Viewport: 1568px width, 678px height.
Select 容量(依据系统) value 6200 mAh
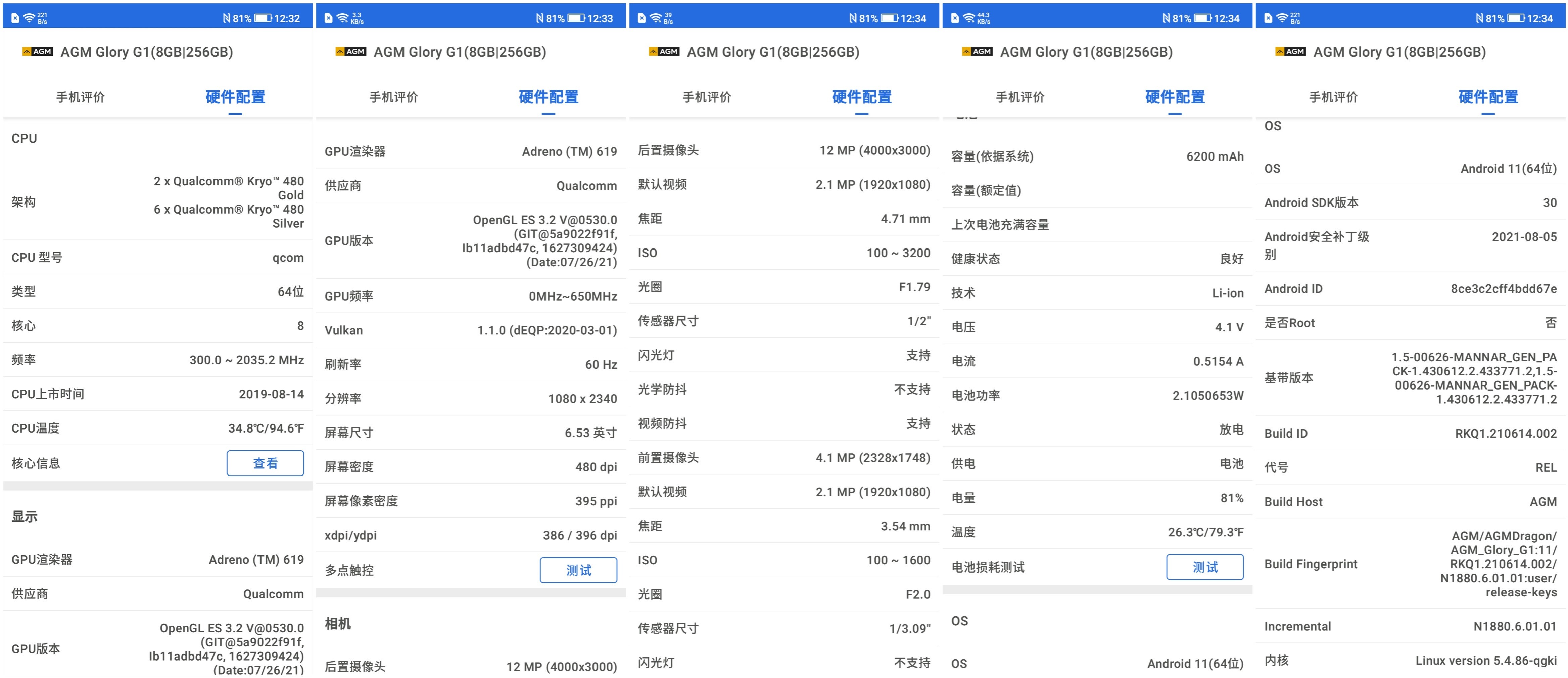coord(1215,156)
